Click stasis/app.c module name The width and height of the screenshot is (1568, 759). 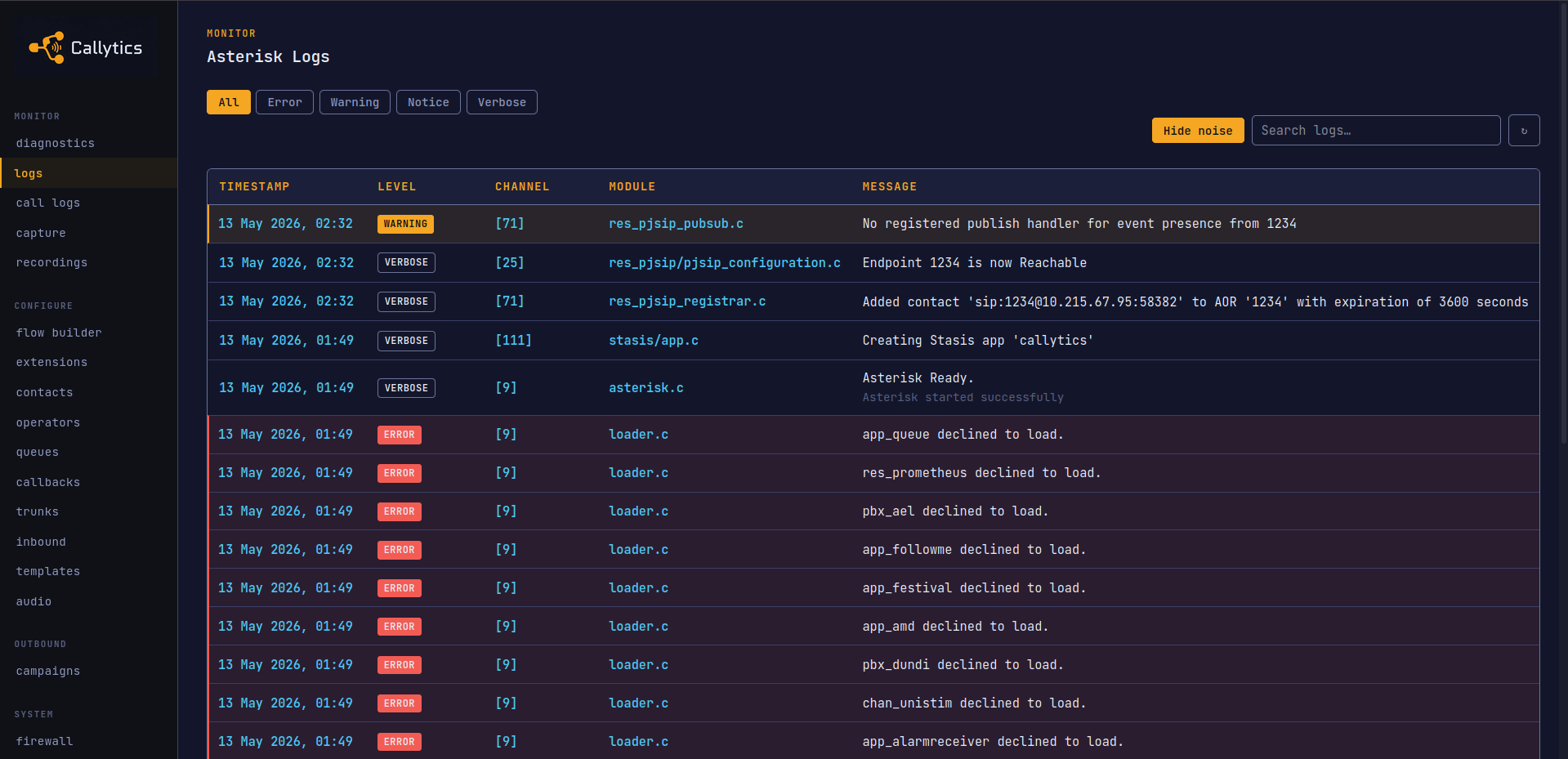tap(653, 340)
